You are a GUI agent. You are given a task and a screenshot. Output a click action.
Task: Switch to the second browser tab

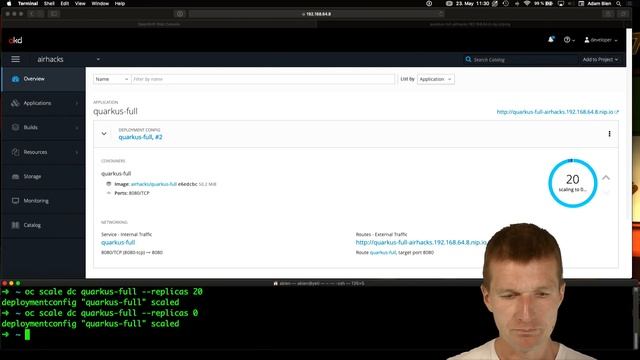(470, 24)
